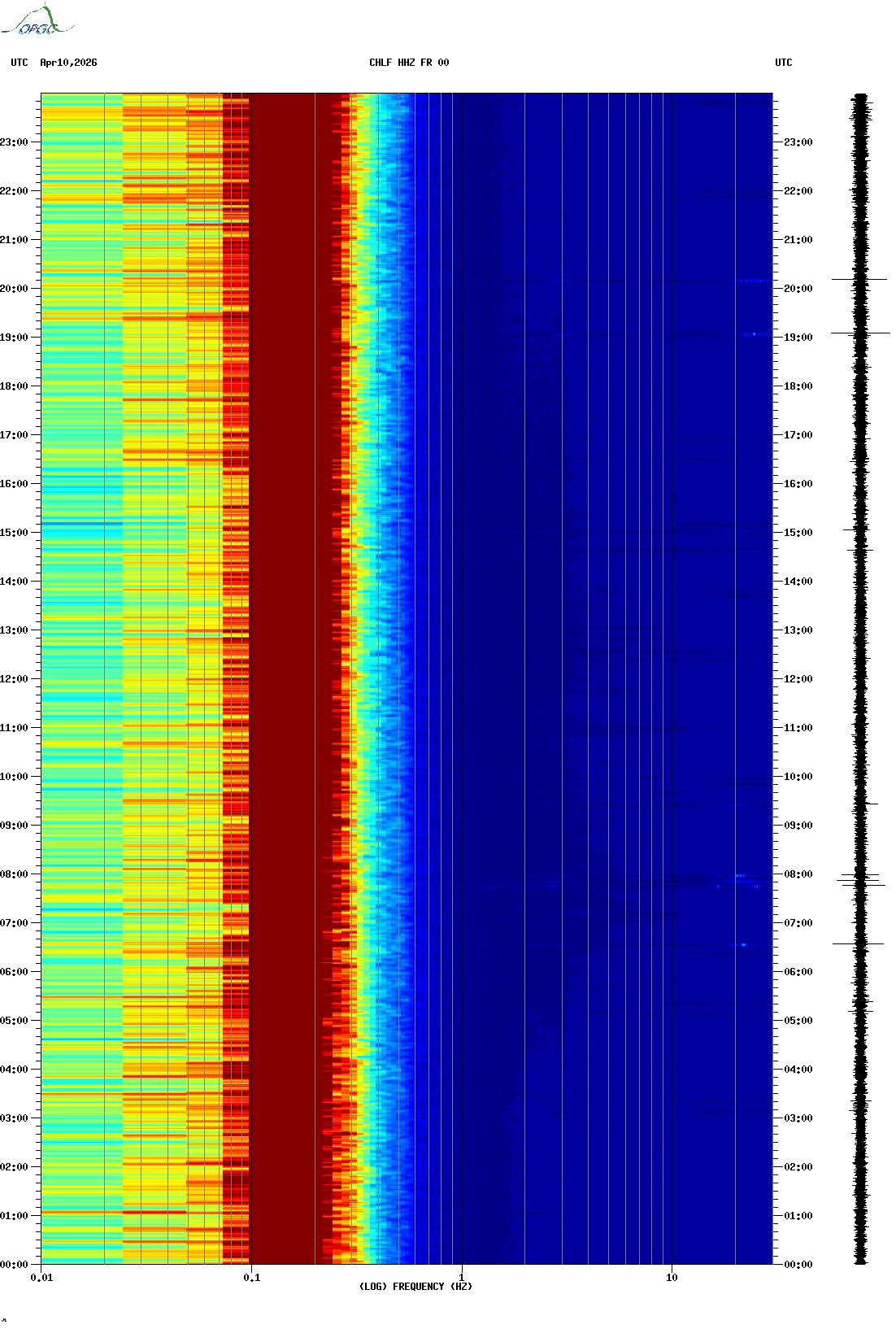Click the 0.1 frequency axis label
Image resolution: width=896 pixels, height=1329 pixels.
(x=252, y=1278)
